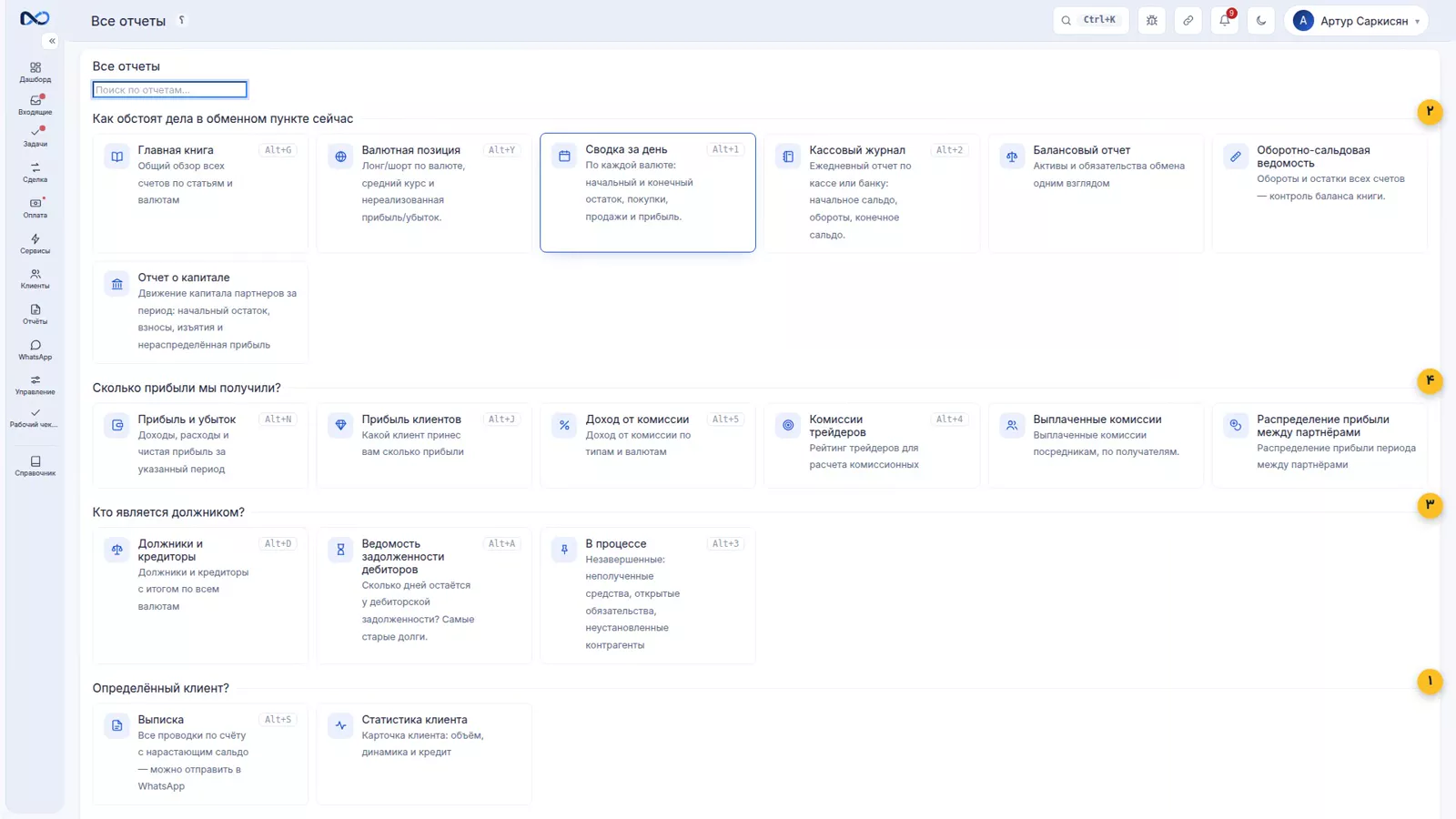The image size is (1456, 819).
Task: Open the Сводка за день report
Action: tap(648, 193)
